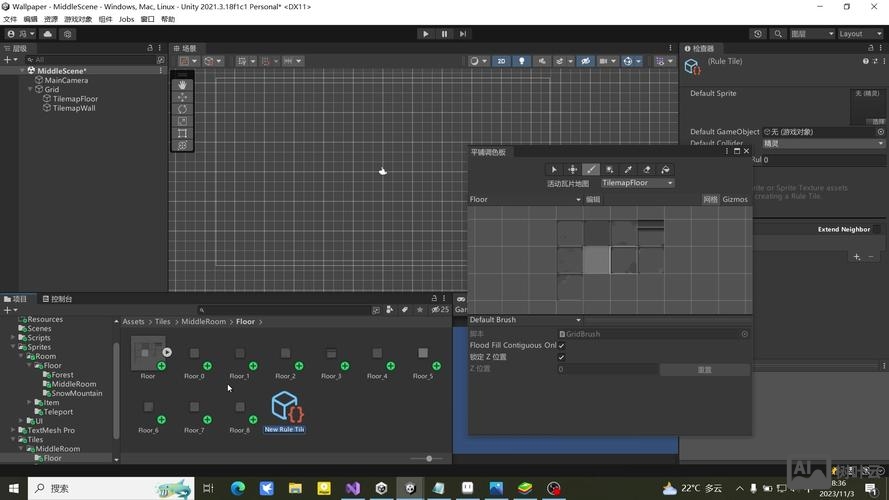Viewport: 889px width, 500px height.
Task: Open the Default Brush dropdown
Action: click(525, 320)
